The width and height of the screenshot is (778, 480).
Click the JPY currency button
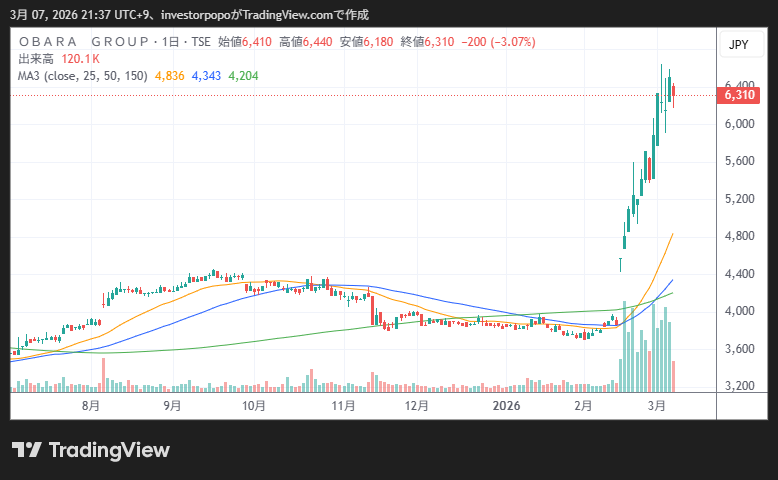coord(738,44)
